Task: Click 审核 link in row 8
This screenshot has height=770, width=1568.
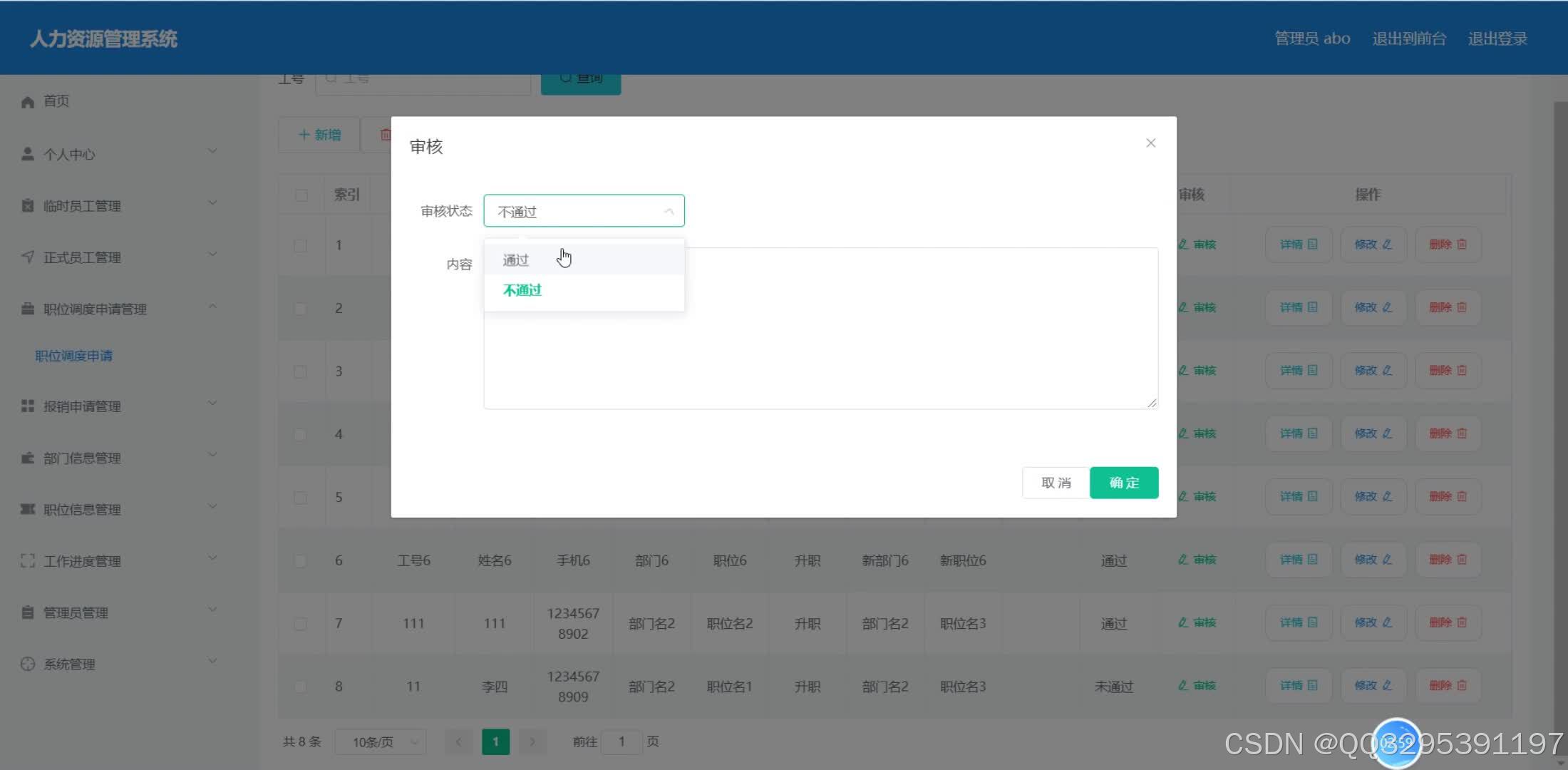Action: 1197,686
